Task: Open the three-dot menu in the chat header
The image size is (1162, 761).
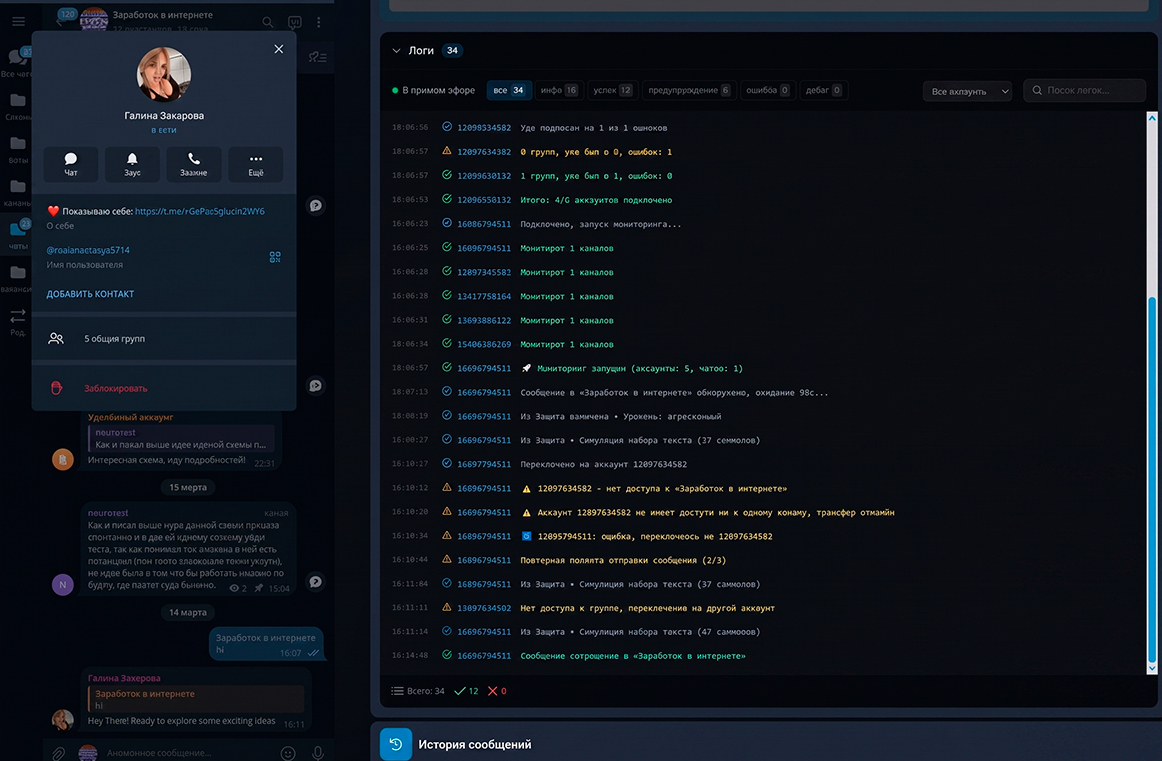Action: point(319,22)
